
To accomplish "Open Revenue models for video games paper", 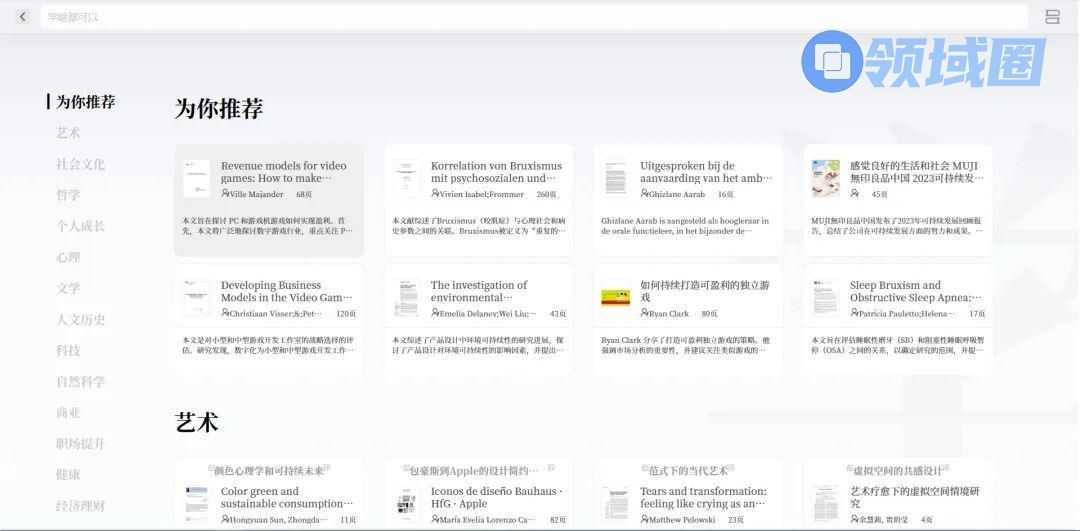I will click(283, 172).
